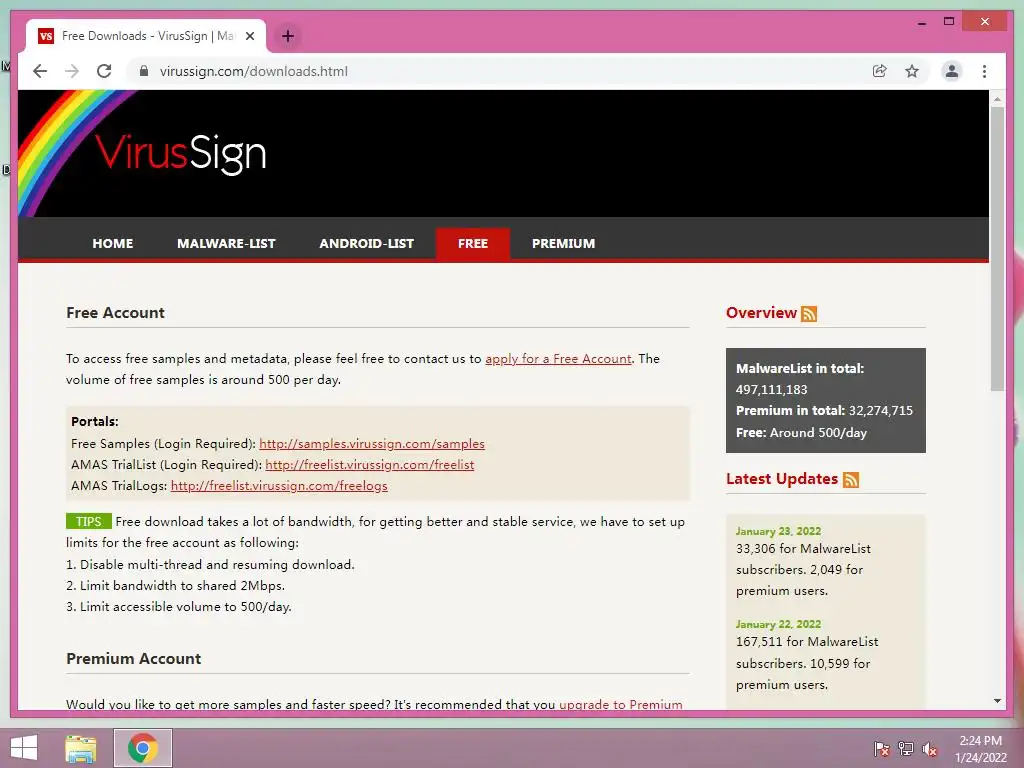Click the Portals: label
Image resolution: width=1024 pixels, height=768 pixels.
95,421
